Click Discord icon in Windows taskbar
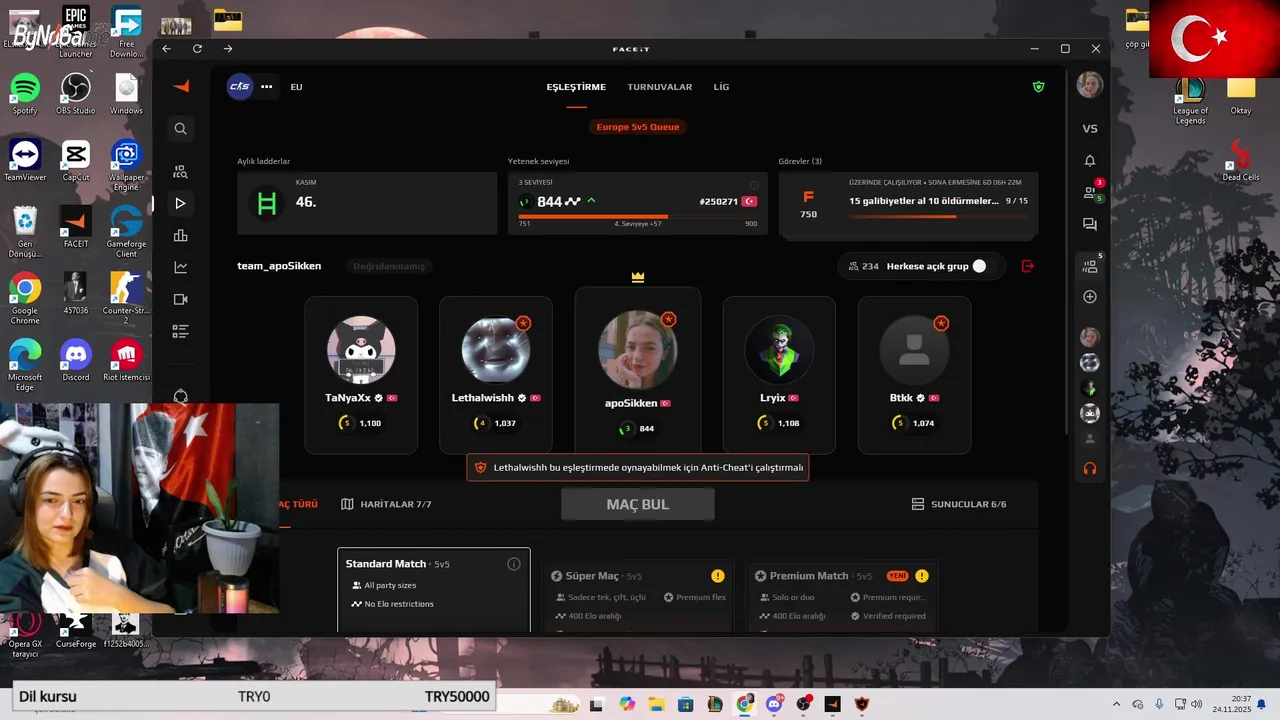Viewport: 1280px width, 720px height. pyautogui.click(x=774, y=704)
